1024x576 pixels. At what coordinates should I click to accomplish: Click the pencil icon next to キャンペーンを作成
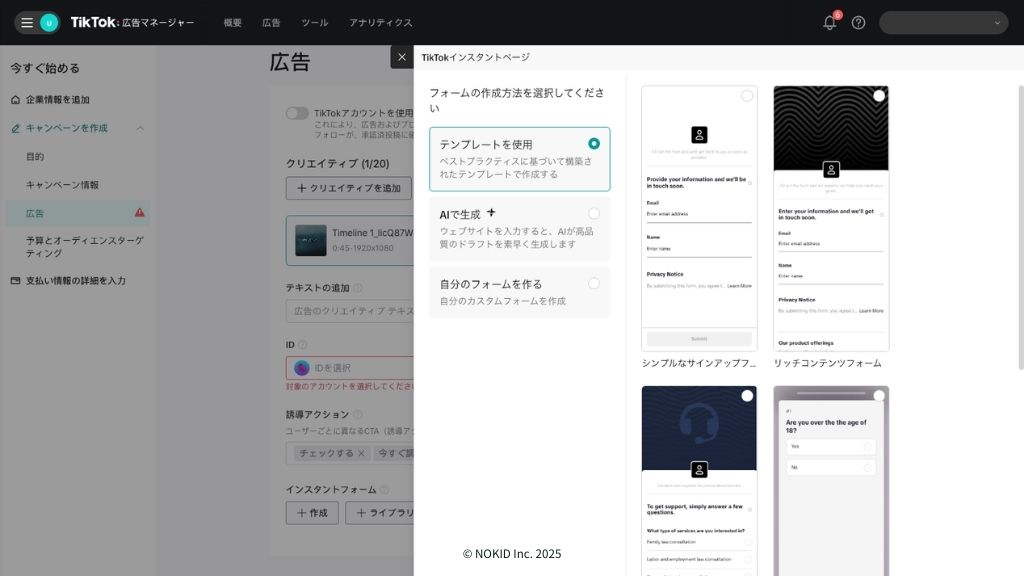pos(16,129)
